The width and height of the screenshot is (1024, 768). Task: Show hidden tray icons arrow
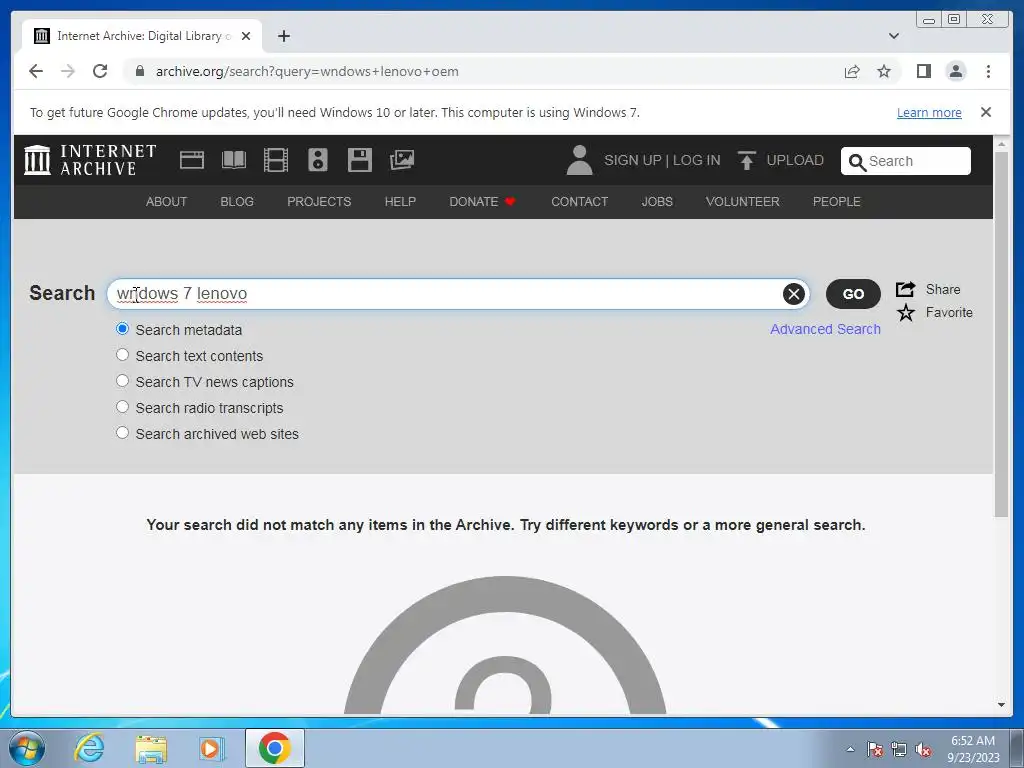pos(850,749)
